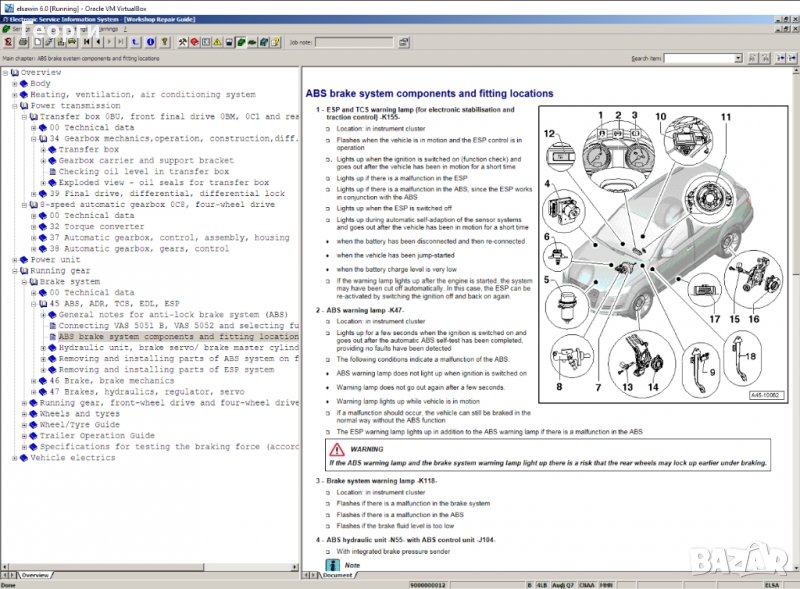The width and height of the screenshot is (800, 589).
Task: Expand the Body tree node
Action: (15, 84)
